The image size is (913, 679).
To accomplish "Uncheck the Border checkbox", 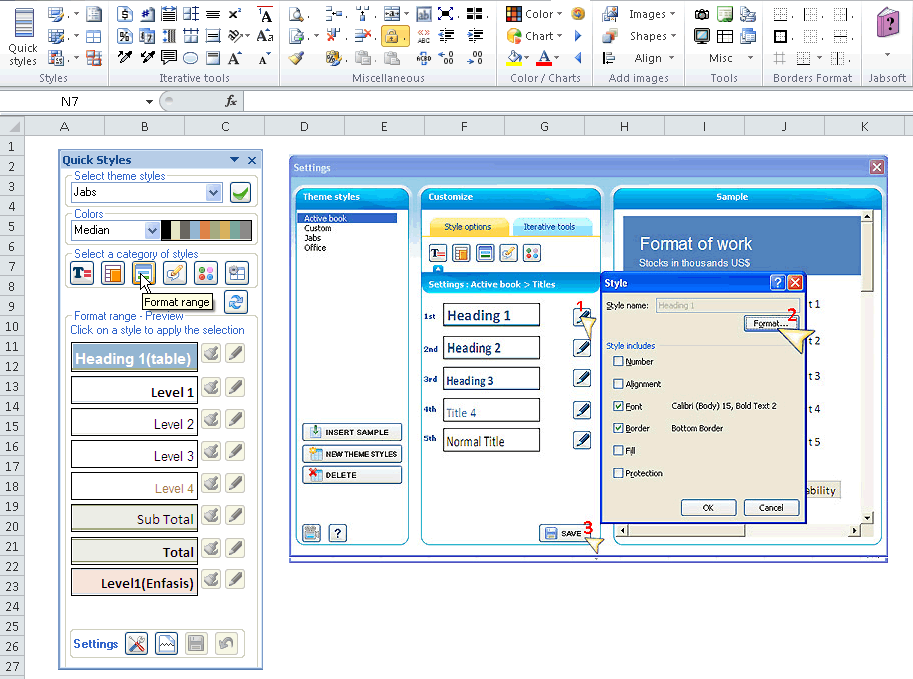I will tap(618, 428).
